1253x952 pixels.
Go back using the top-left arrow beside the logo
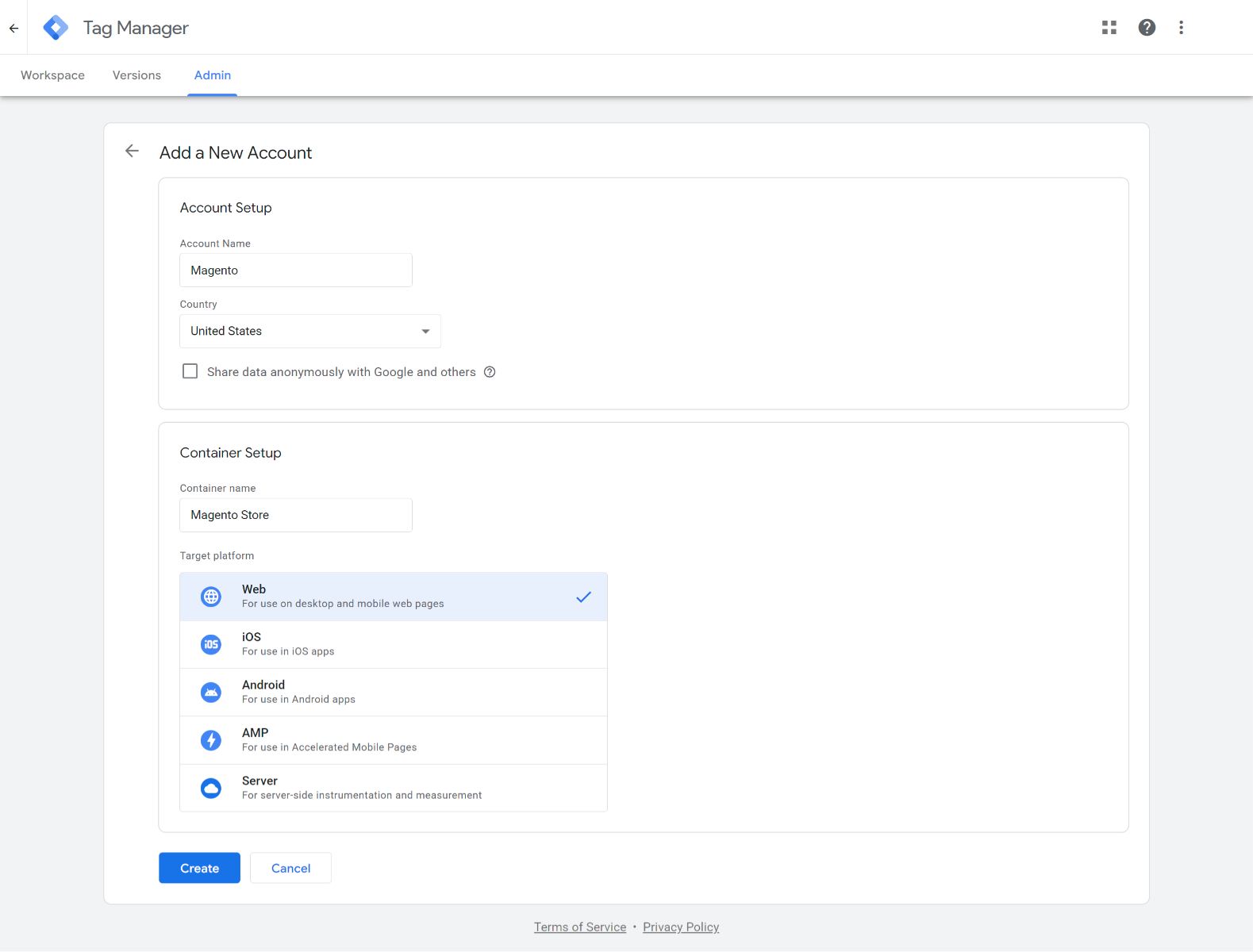14,28
